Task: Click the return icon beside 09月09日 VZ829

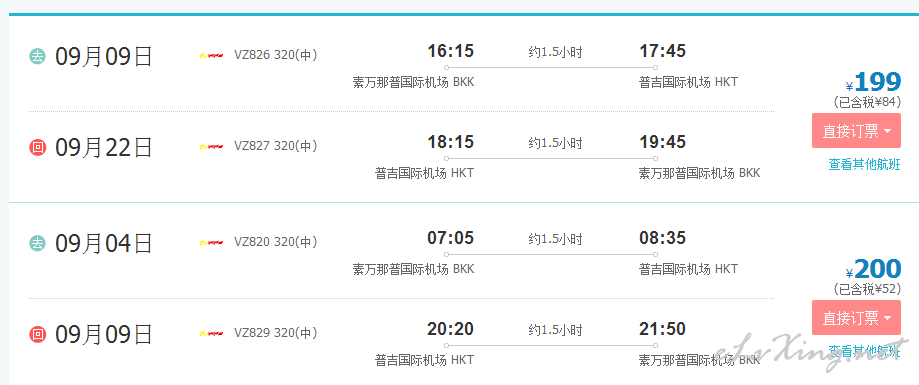Action: pos(38,335)
